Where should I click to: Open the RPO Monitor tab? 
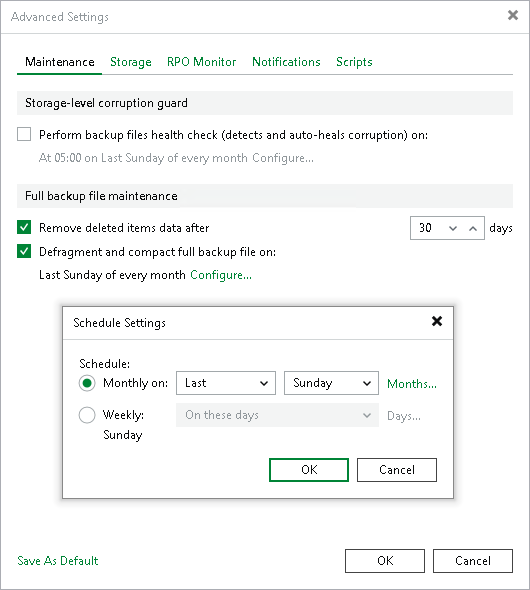coord(202,62)
